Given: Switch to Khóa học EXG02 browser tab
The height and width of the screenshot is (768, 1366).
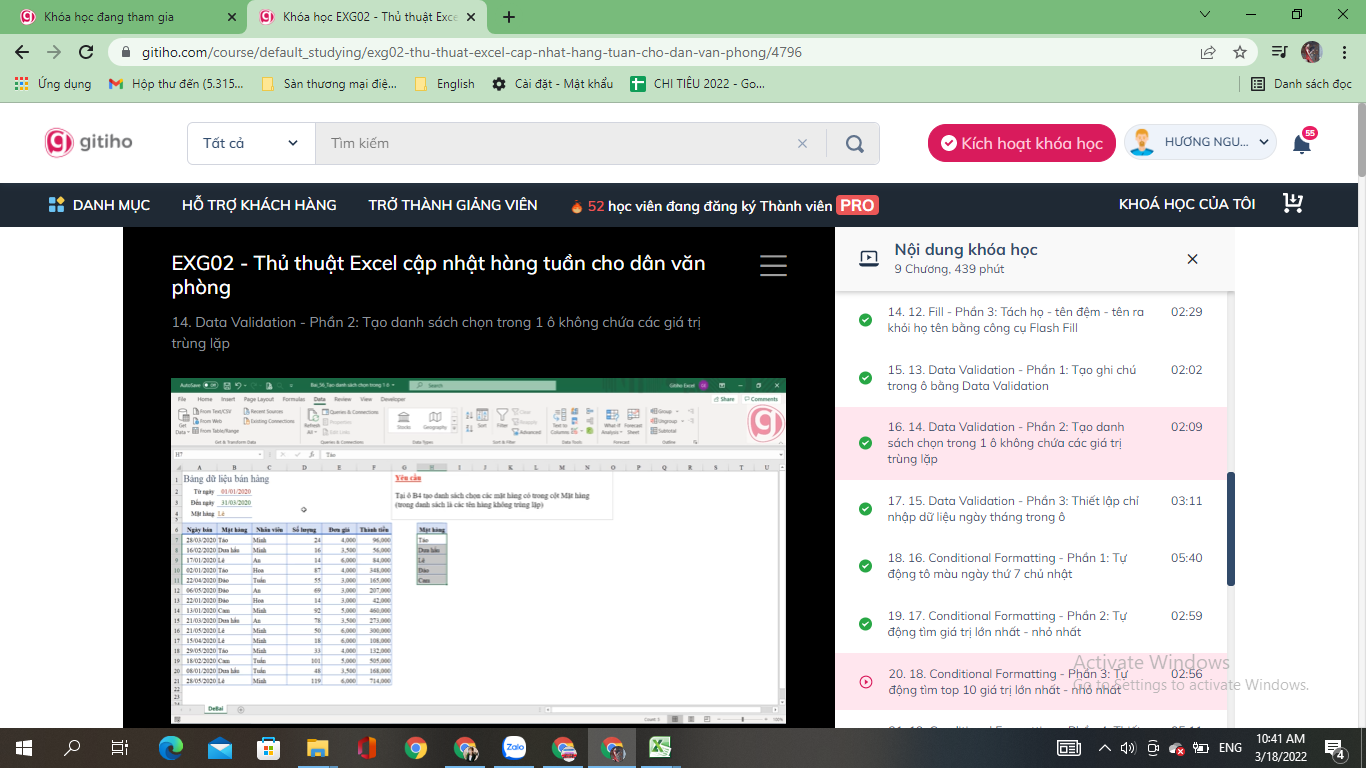Looking at the screenshot, I should coord(370,17).
